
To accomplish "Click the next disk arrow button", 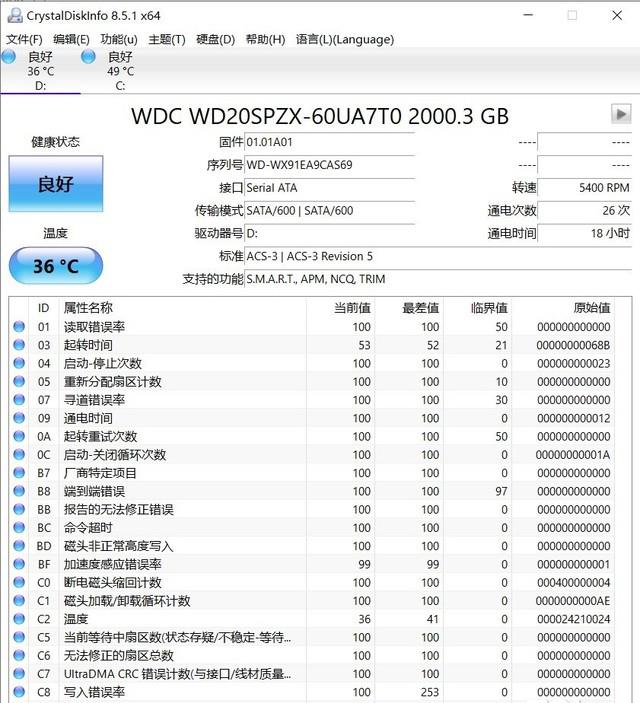I will 621,114.
